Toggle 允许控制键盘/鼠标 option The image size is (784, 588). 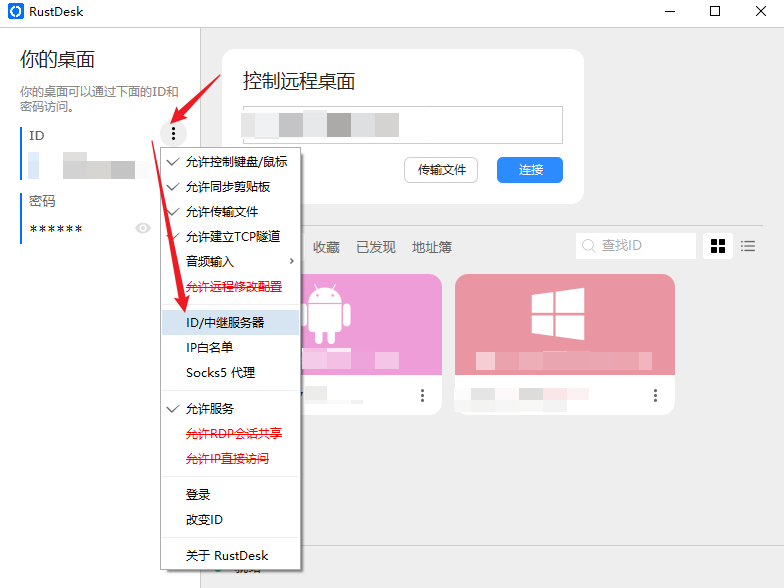[x=230, y=162]
